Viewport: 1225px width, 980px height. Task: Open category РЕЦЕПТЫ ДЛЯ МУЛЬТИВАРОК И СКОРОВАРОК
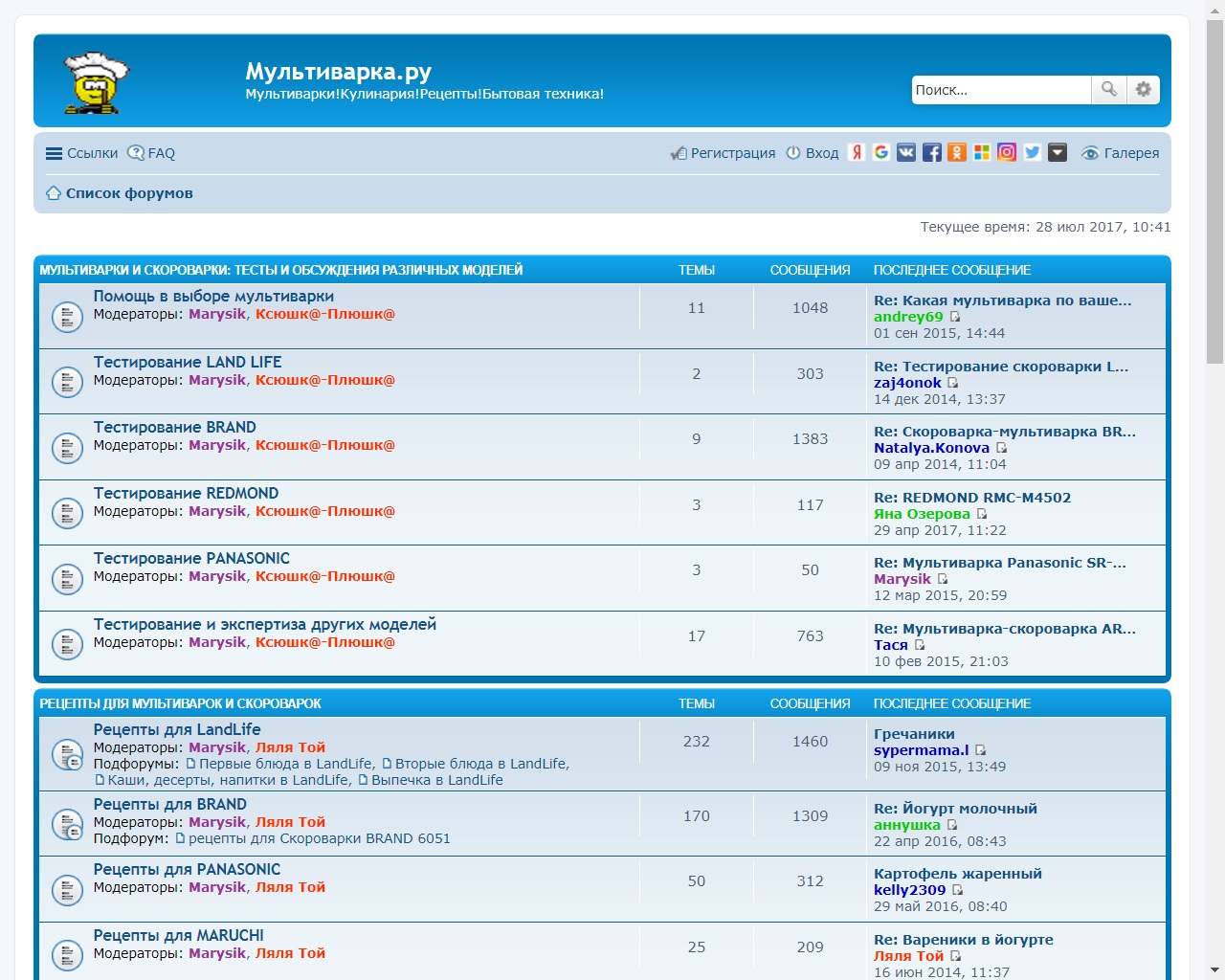[180, 704]
